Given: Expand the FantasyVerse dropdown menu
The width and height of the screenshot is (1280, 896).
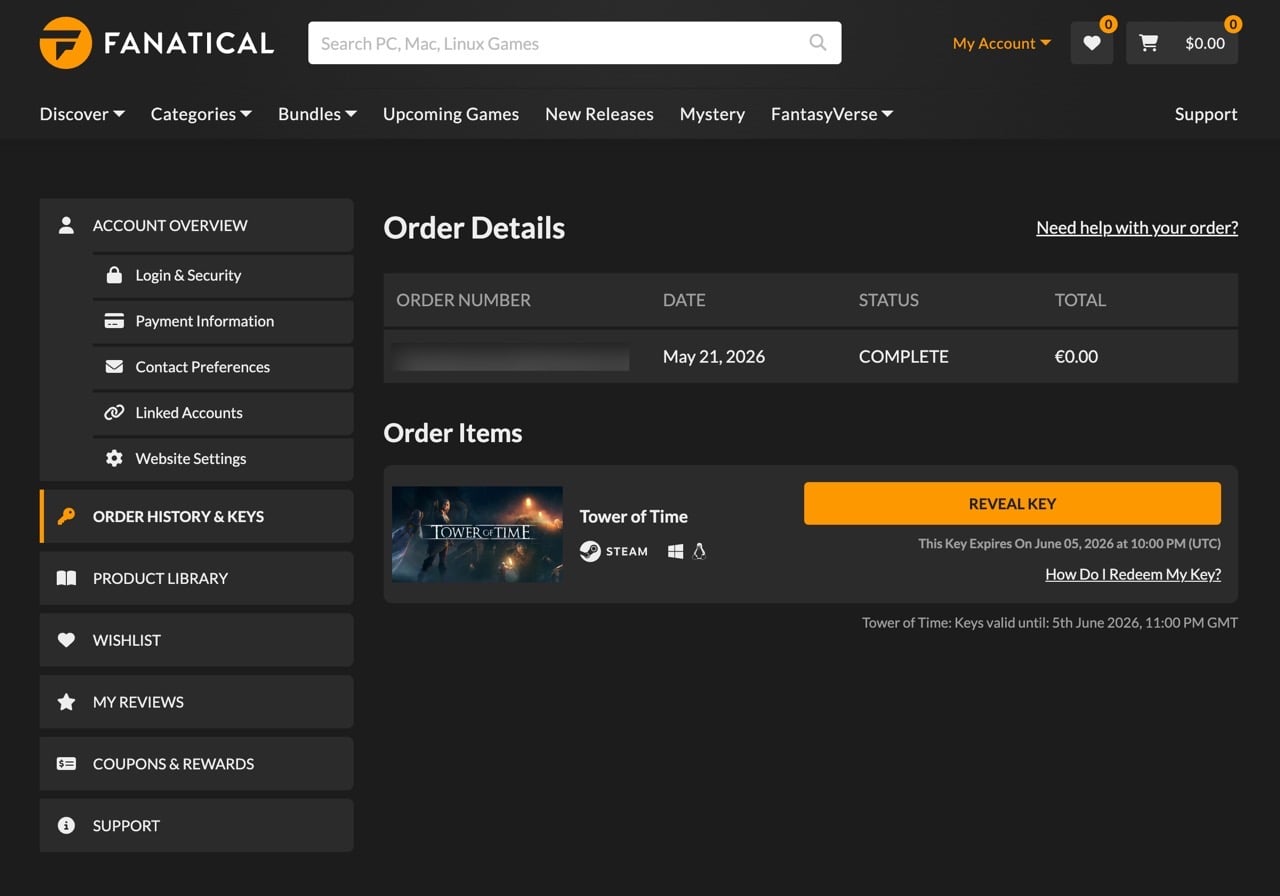Looking at the screenshot, I should click(832, 114).
